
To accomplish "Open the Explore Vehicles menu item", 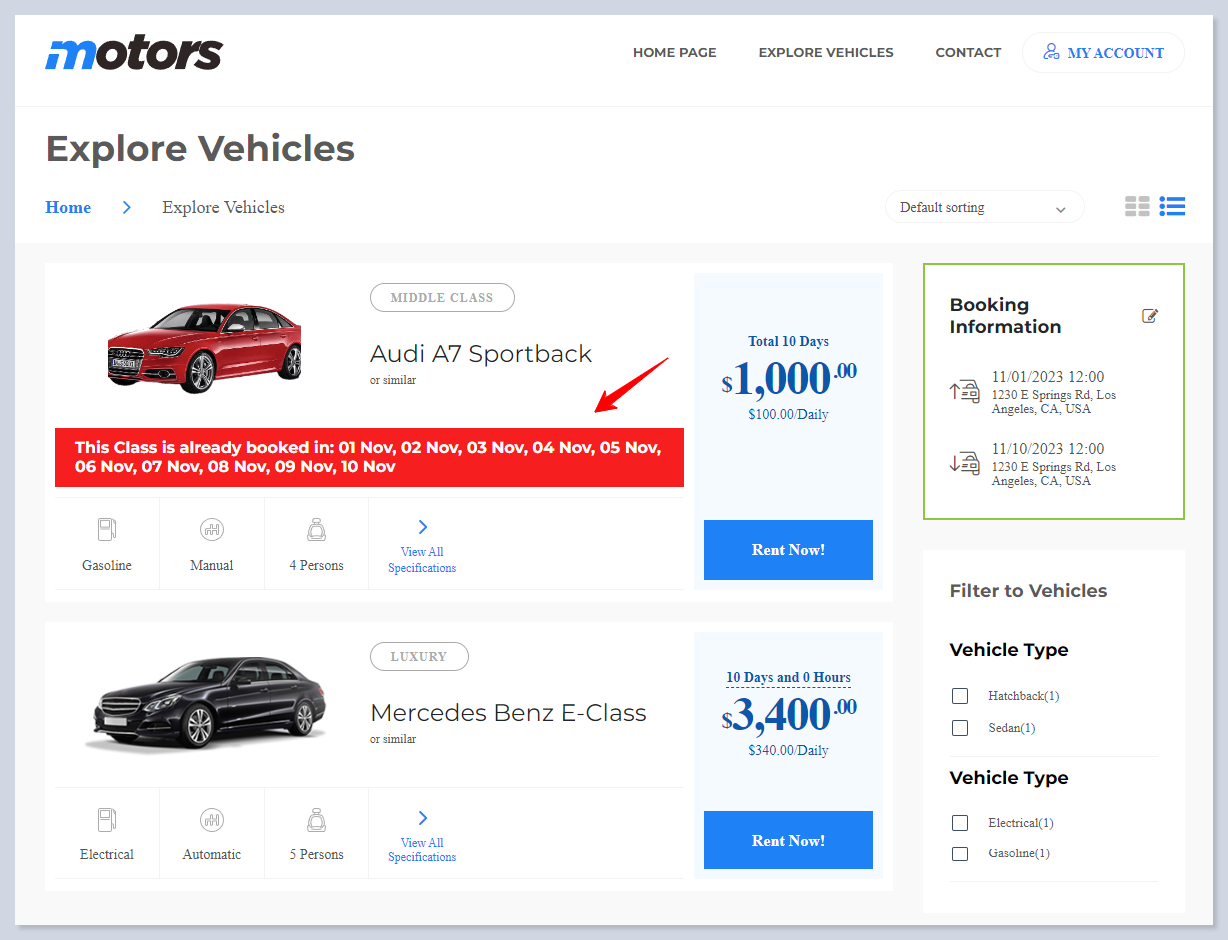I will point(826,53).
